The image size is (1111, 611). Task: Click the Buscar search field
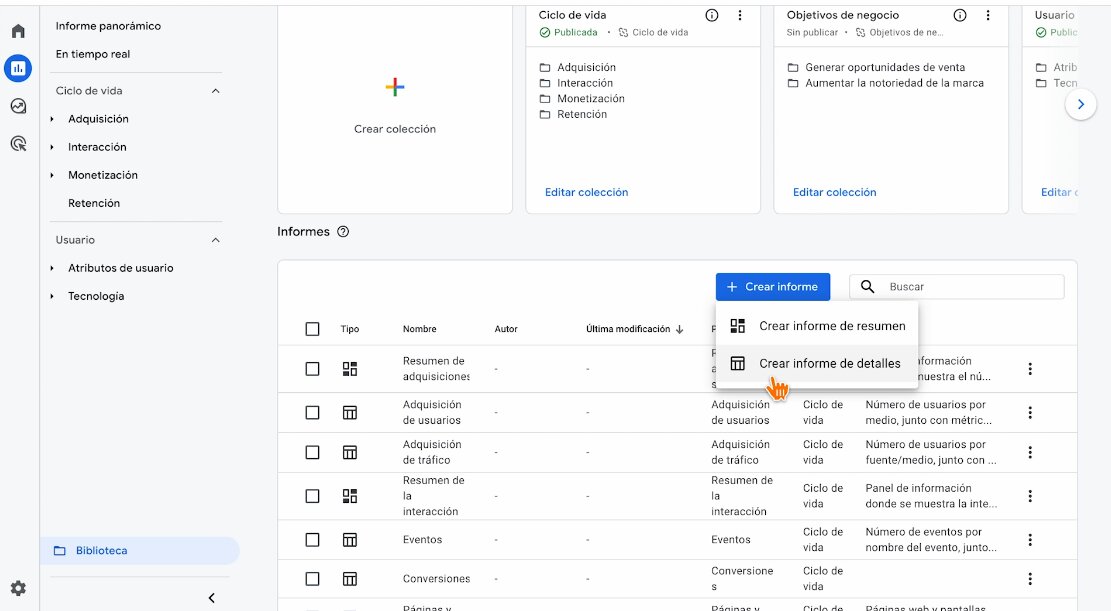click(970, 287)
